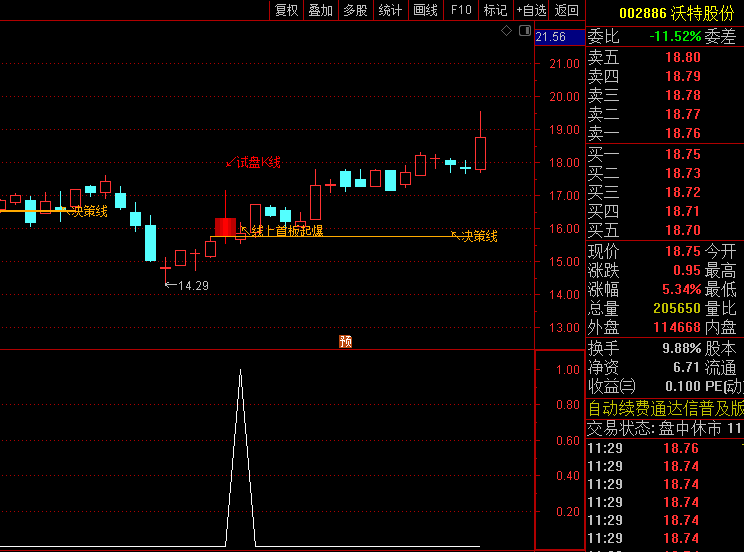Click the 21.00 price axis label
The image size is (744, 552).
[x=564, y=64]
